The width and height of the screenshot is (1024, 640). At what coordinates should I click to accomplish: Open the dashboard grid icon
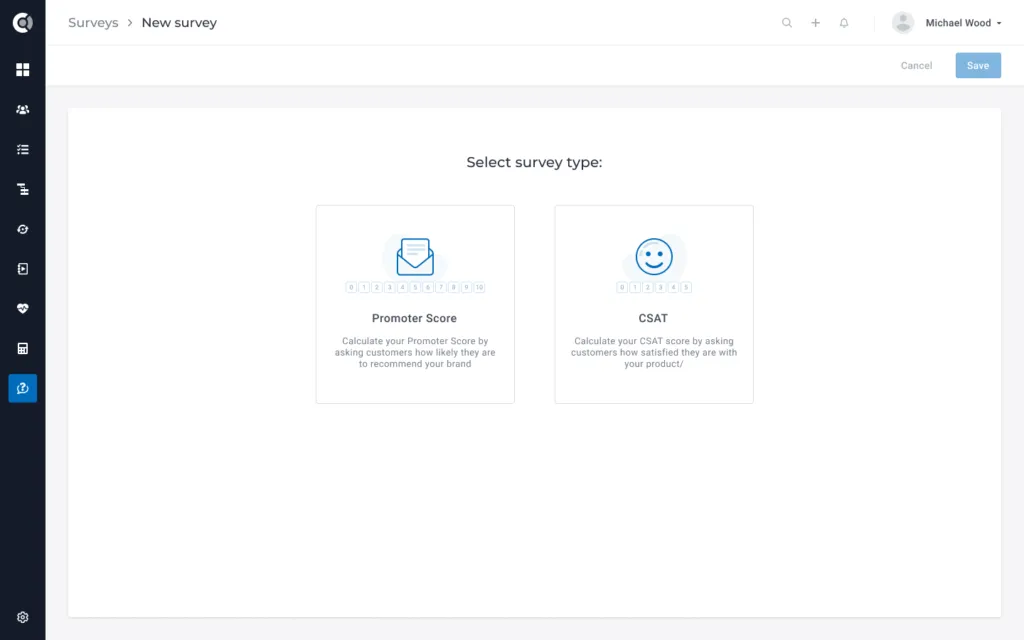(23, 69)
